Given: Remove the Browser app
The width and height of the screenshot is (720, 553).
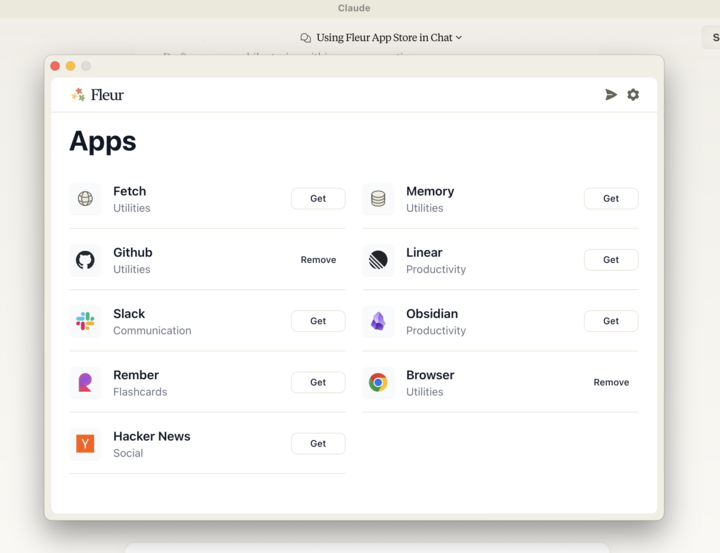Looking at the screenshot, I should coord(611,382).
